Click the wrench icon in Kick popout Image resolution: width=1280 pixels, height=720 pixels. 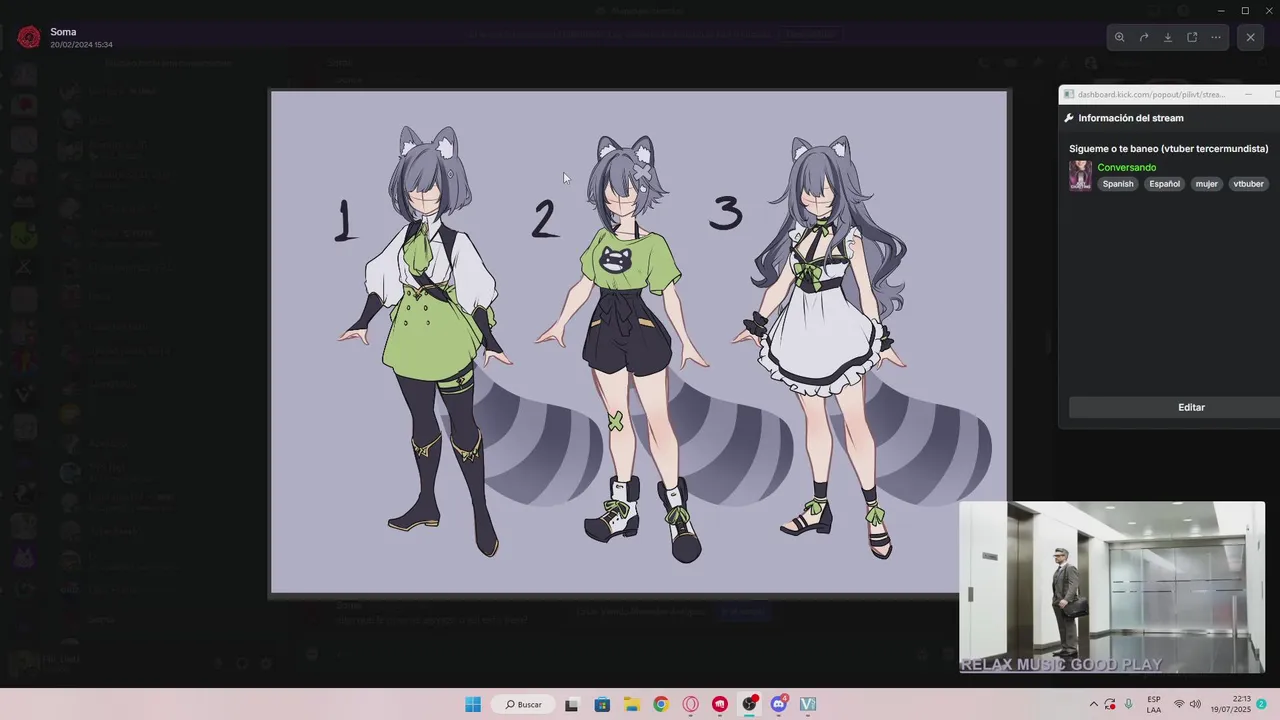1069,118
